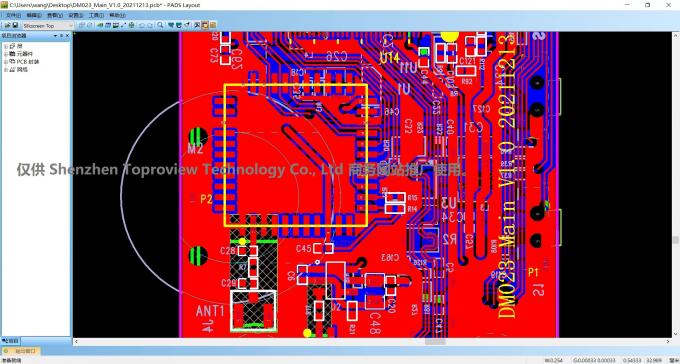Click the Open file toolbar icon

pos(7,25)
